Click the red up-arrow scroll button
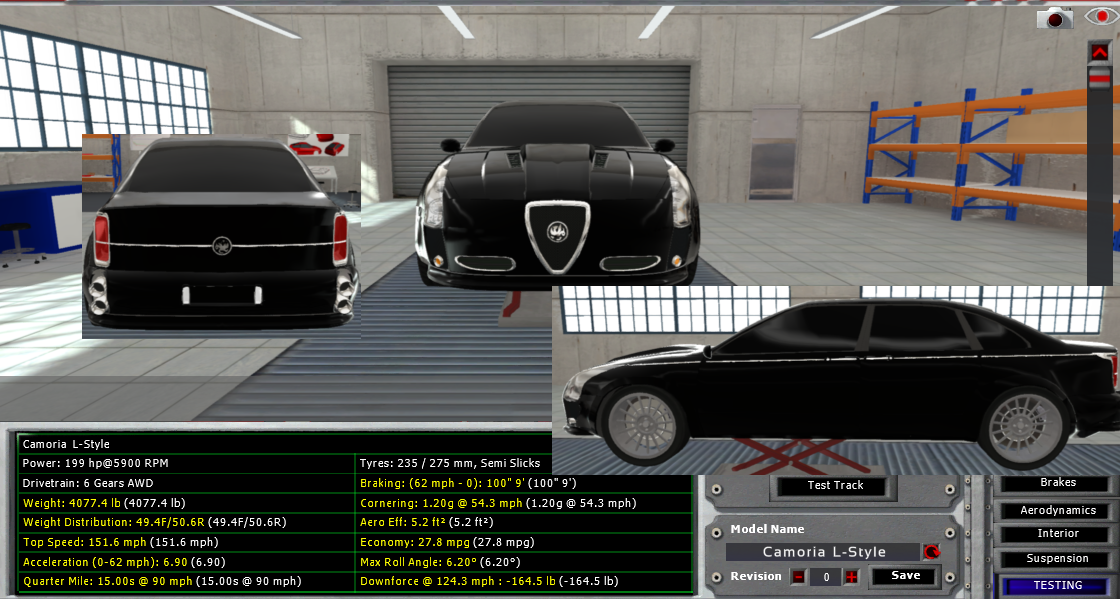Viewport: 1120px width, 599px height. (x=1099, y=52)
